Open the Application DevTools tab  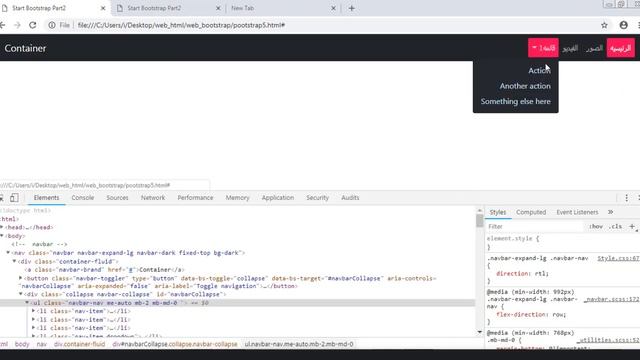pyautogui.click(x=278, y=198)
